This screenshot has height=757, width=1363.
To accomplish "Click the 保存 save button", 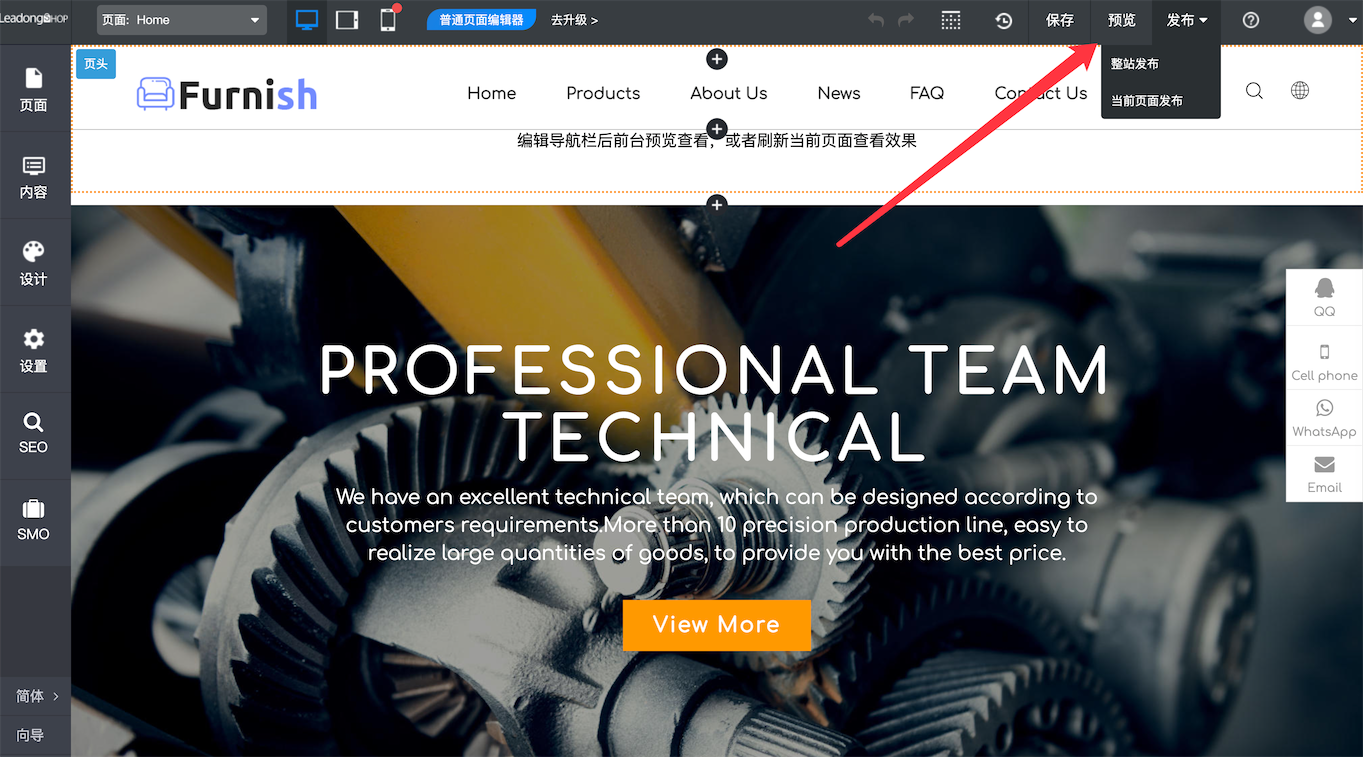I will coord(1059,20).
